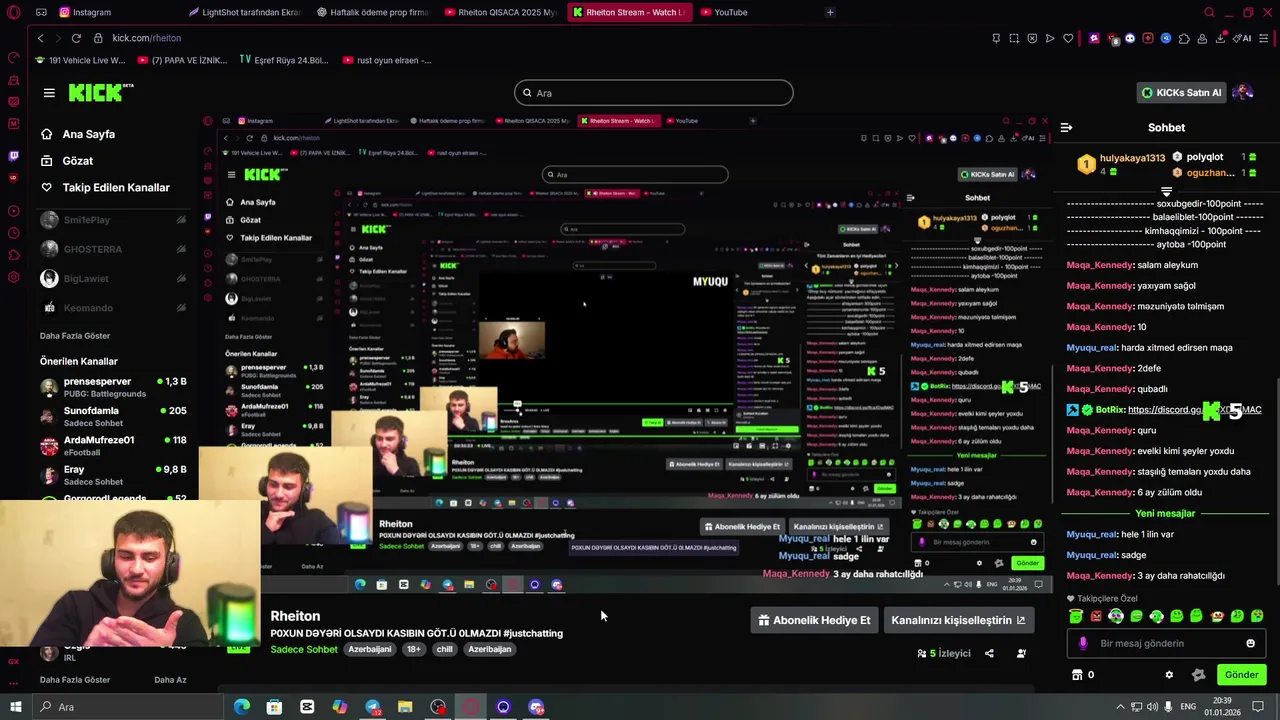Click the purple microphone icon in chat input

pos(1083,644)
